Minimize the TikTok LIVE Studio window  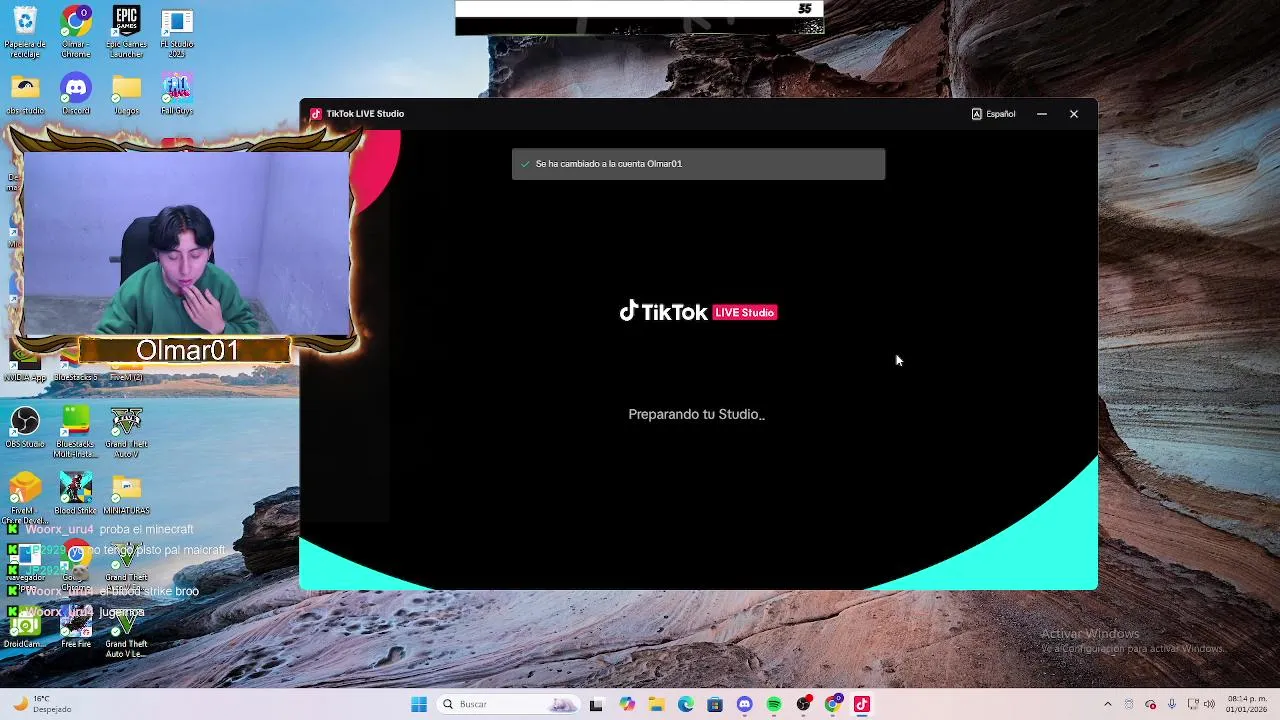tap(1042, 114)
